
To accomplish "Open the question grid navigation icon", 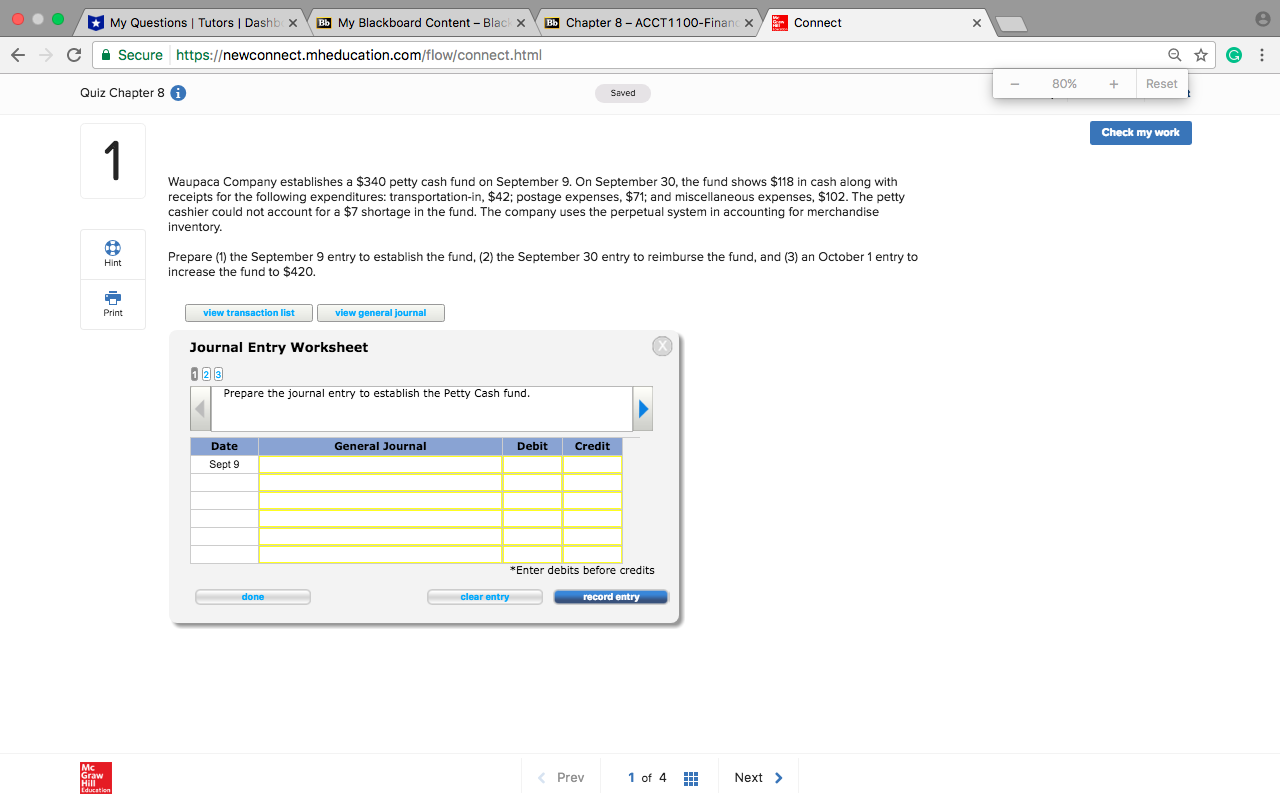I will pos(690,777).
